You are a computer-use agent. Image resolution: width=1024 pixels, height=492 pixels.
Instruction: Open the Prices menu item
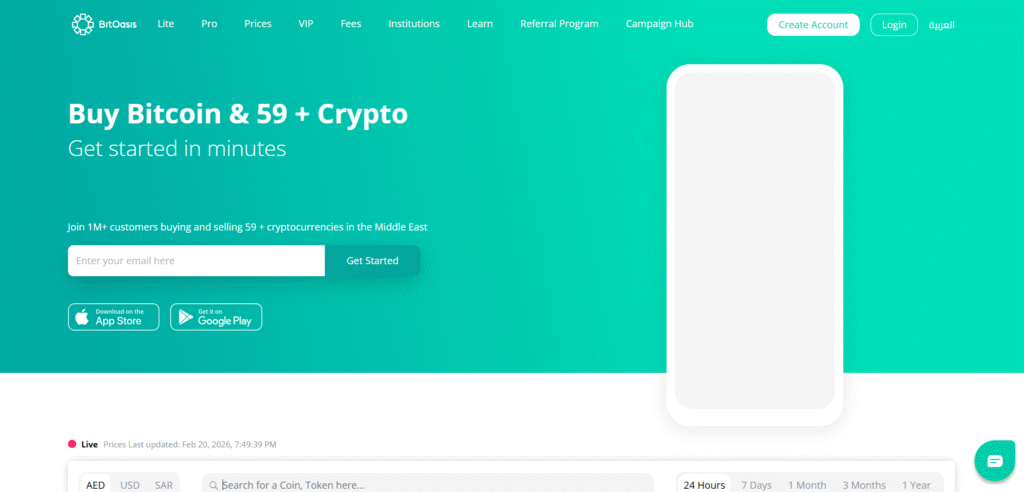click(x=258, y=24)
